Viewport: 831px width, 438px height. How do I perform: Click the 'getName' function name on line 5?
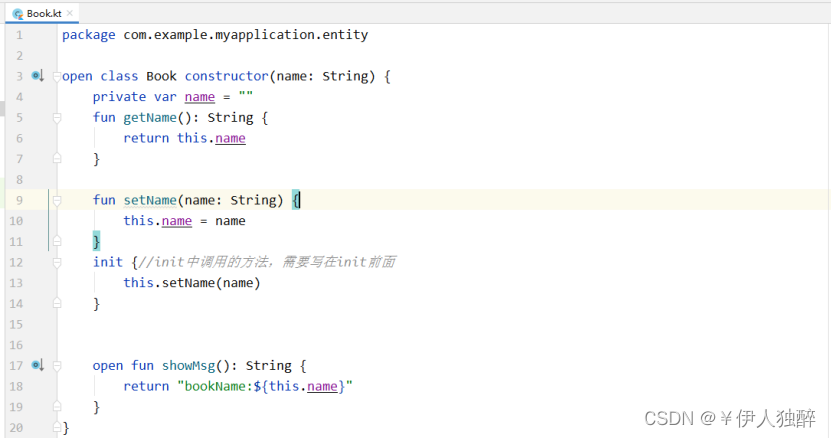[150, 118]
